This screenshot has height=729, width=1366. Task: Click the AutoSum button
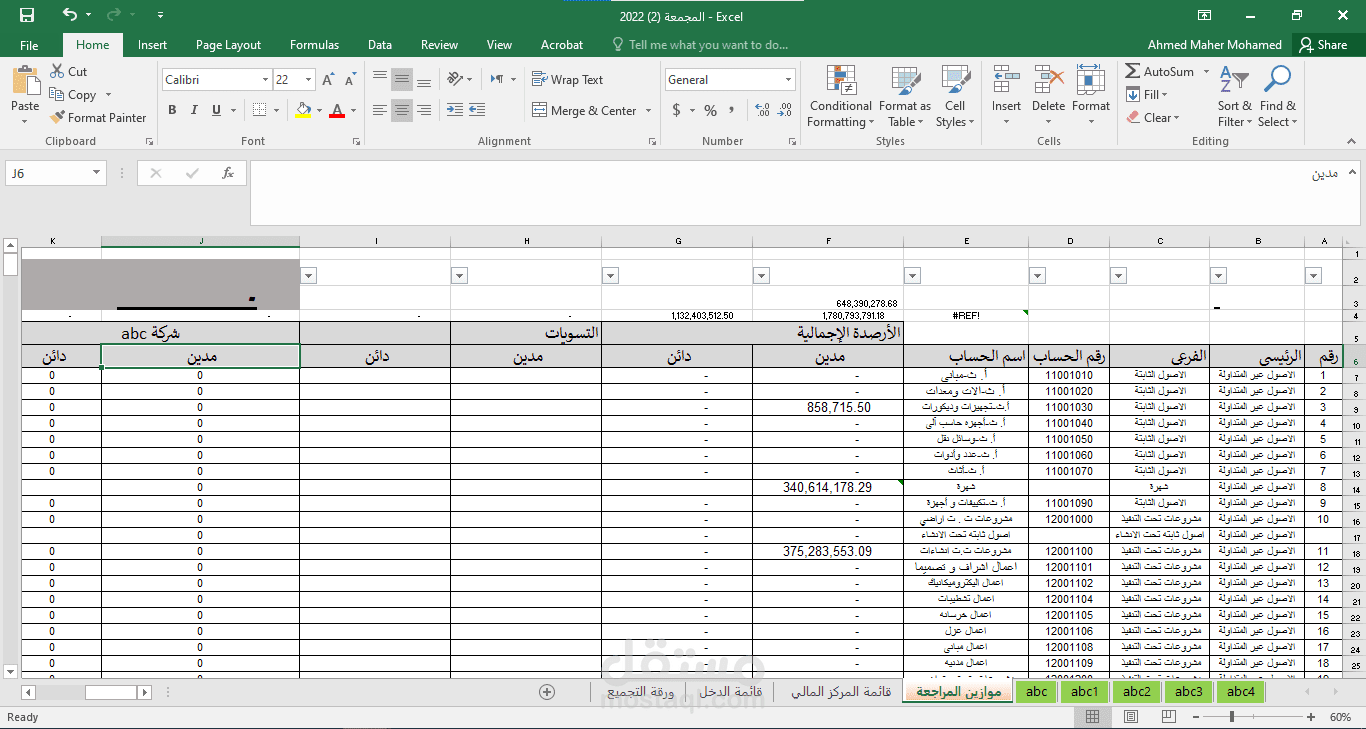click(x=1160, y=72)
